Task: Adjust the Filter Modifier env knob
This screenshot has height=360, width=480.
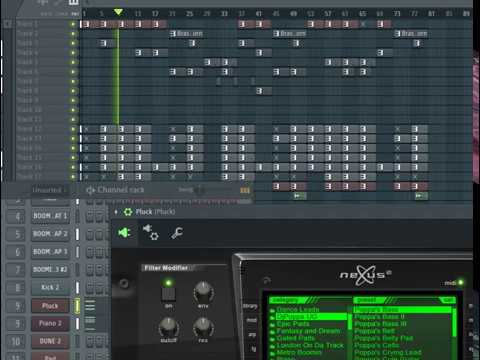Action: (203, 292)
